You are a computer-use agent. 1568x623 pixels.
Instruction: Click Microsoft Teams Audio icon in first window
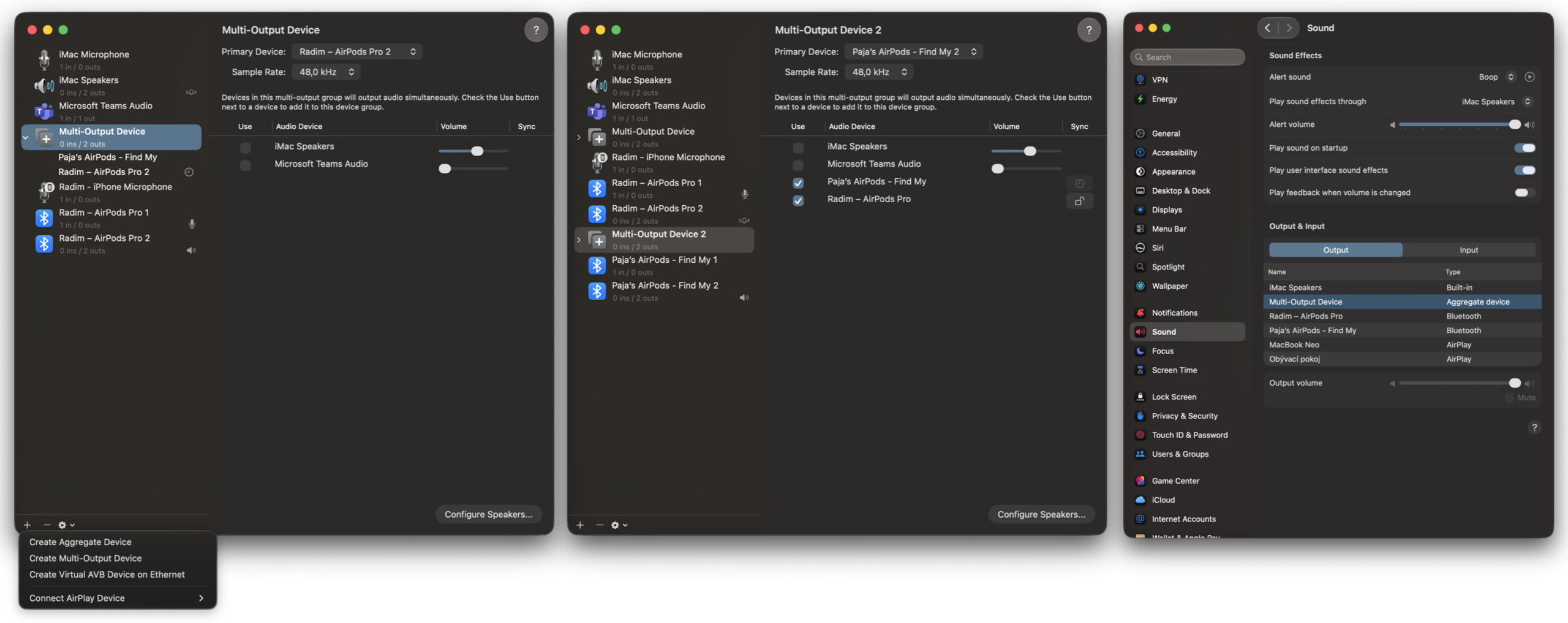44,111
